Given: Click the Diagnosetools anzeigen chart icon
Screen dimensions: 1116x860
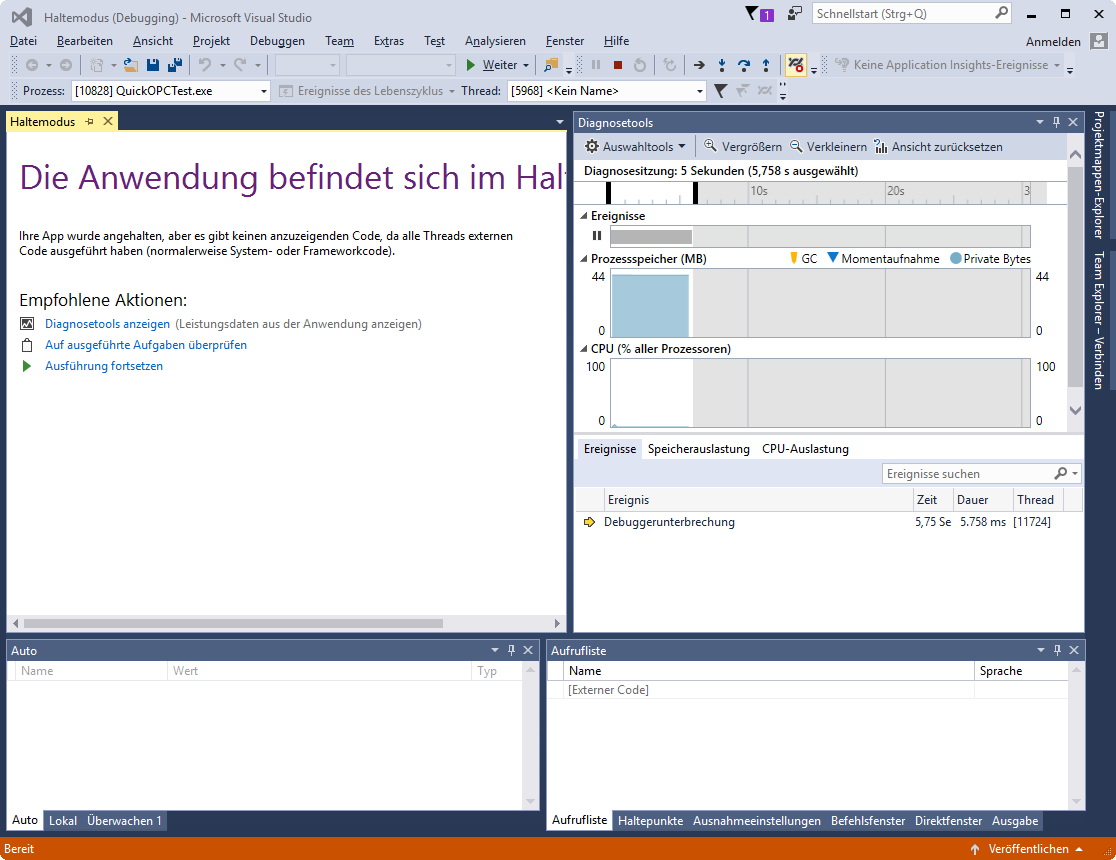Looking at the screenshot, I should point(27,324).
